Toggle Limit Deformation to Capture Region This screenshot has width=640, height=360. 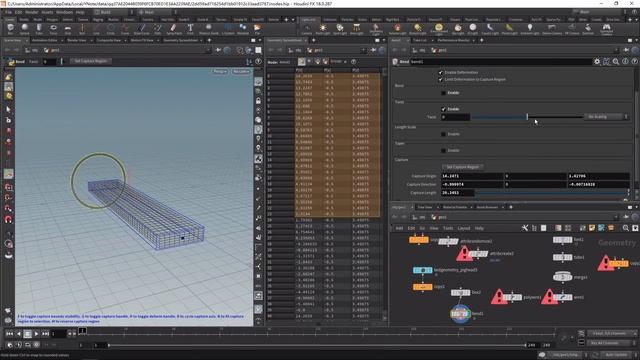pyautogui.click(x=440, y=79)
